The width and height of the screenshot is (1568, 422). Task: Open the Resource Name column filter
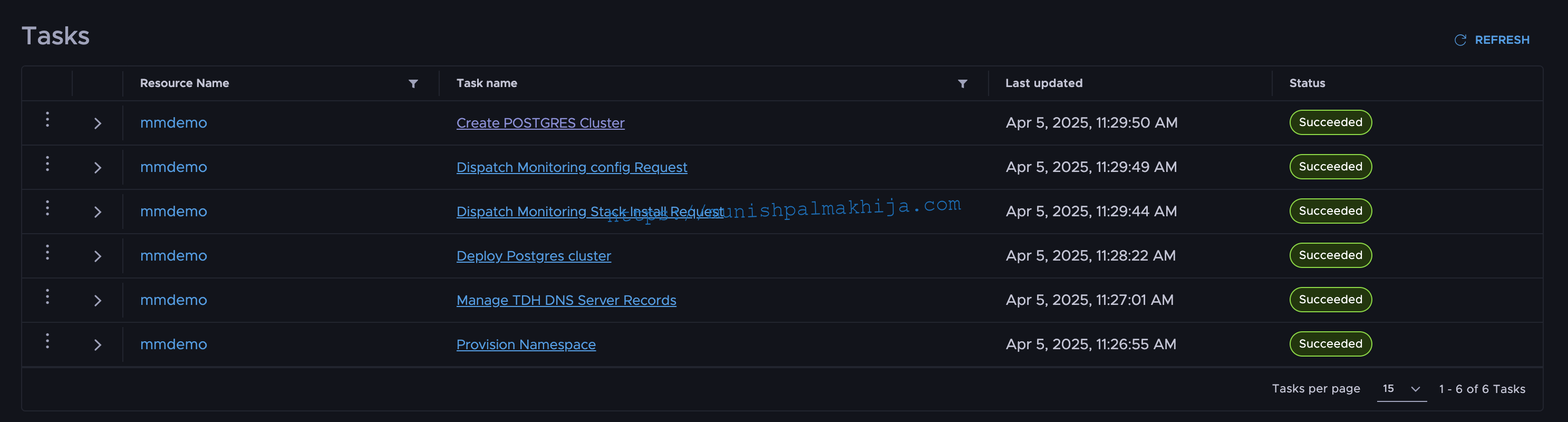[x=413, y=83]
